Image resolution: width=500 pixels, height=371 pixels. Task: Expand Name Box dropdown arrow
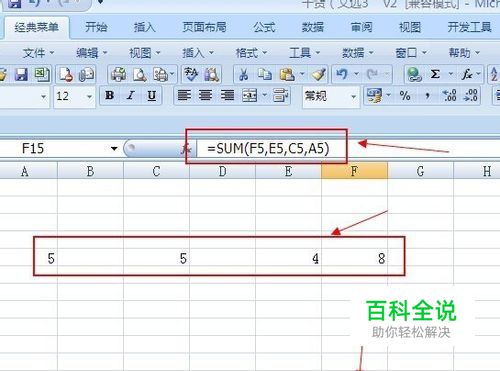point(114,148)
